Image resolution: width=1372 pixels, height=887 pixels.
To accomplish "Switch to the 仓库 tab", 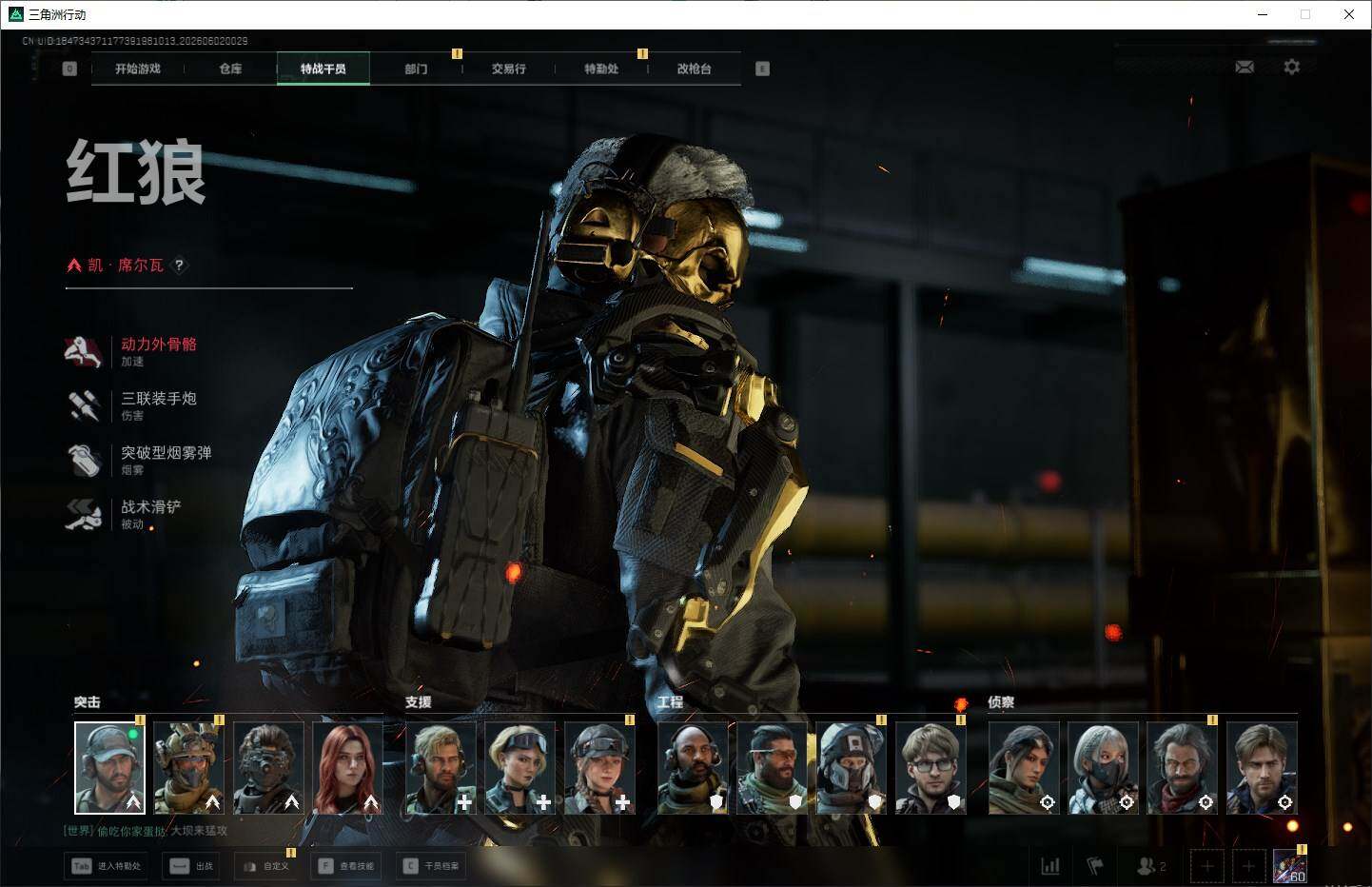I will [230, 69].
